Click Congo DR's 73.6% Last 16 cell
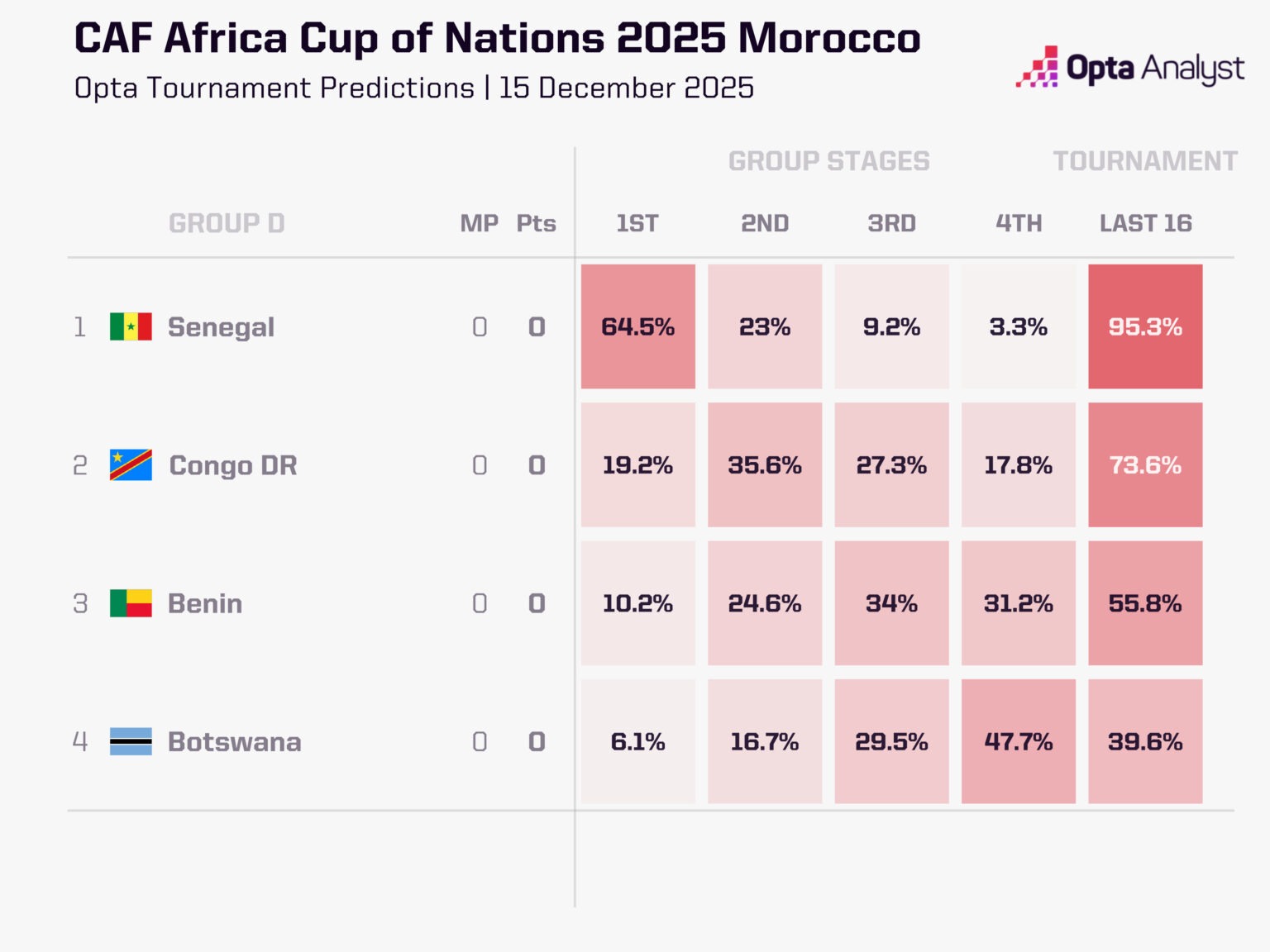Viewport: 1270px width, 952px height. click(1145, 465)
